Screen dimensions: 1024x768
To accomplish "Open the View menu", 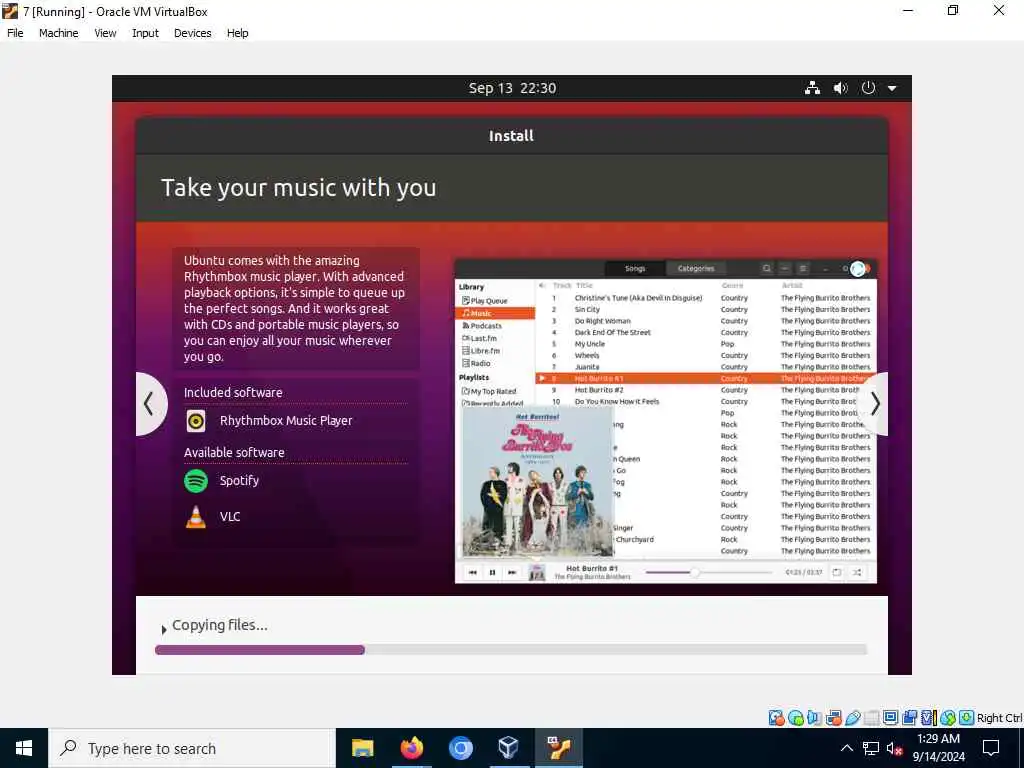I will (x=105, y=33).
